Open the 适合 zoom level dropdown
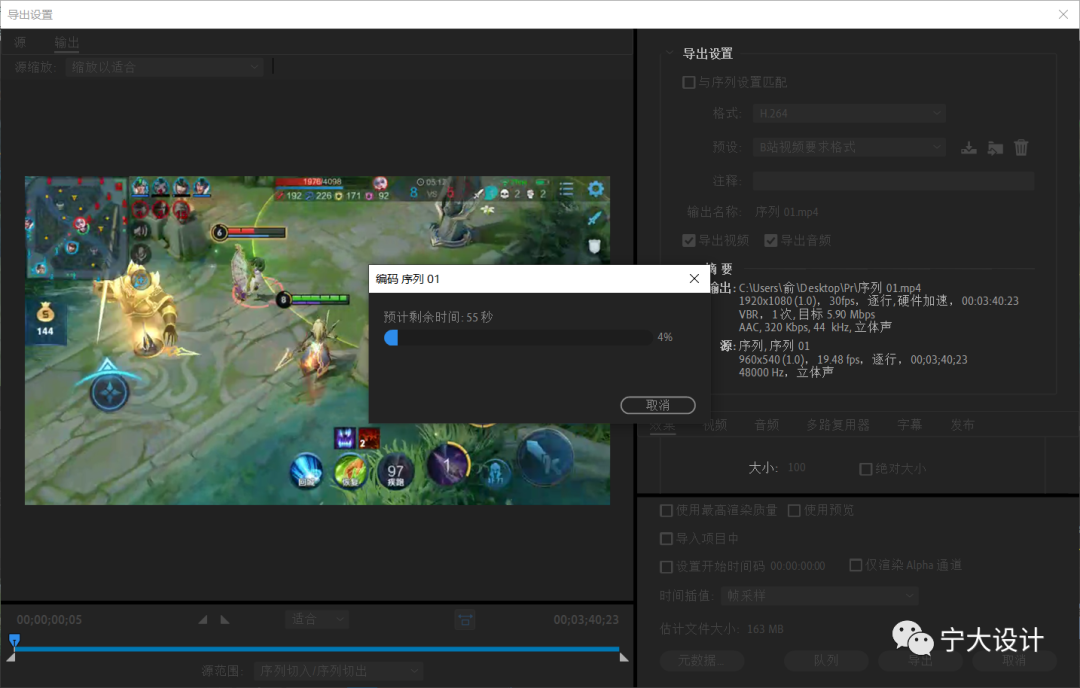Viewport: 1080px width, 688px height. (x=317, y=619)
